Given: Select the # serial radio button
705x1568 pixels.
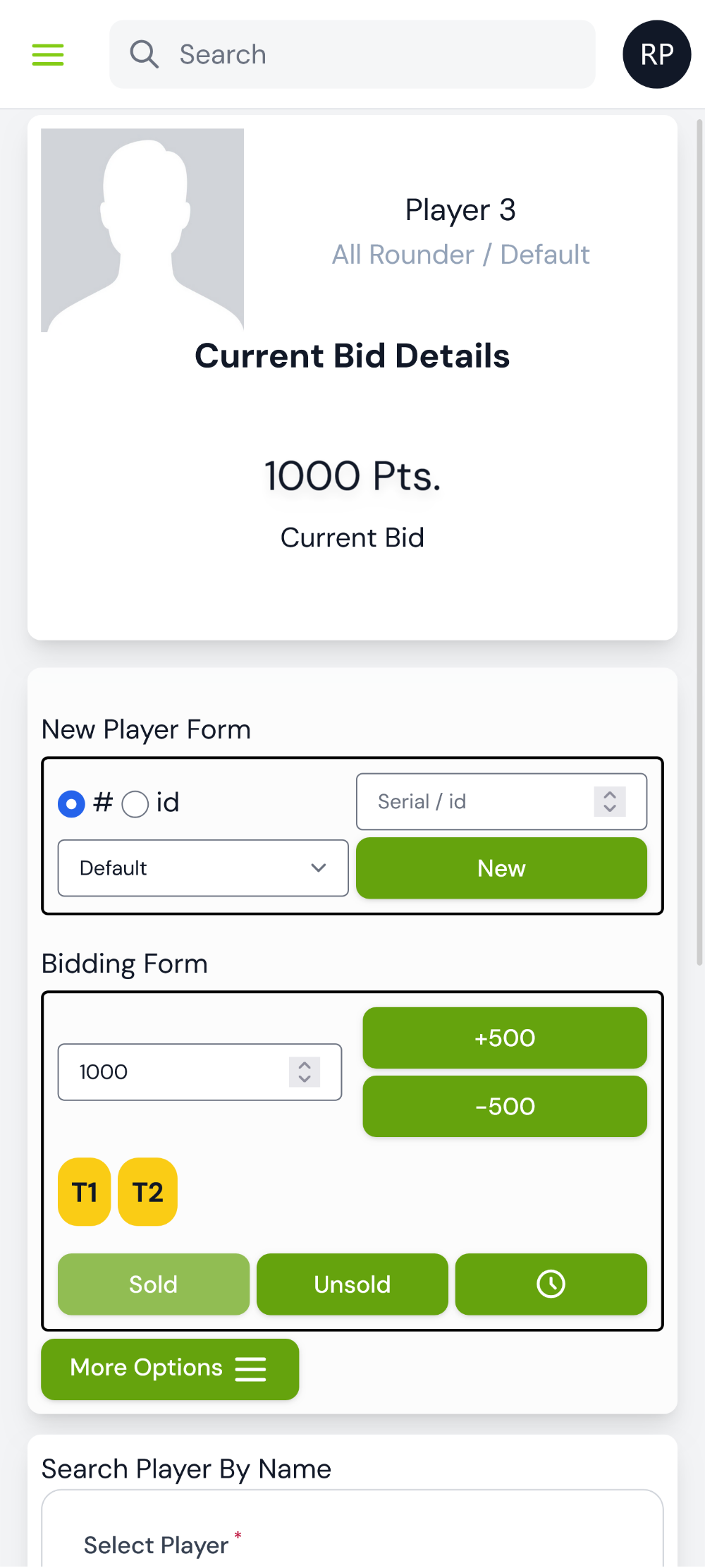Looking at the screenshot, I should coord(71,803).
